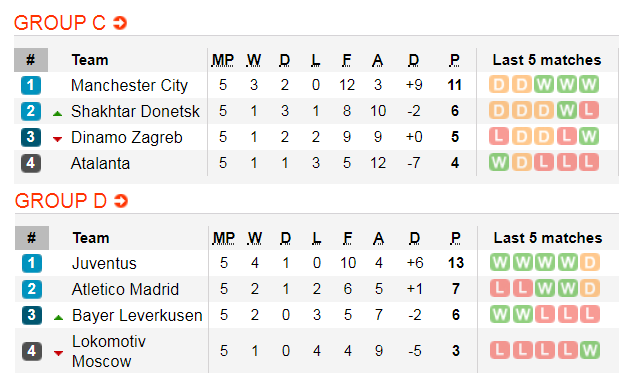Click Juventus's orange draw badge
Image resolution: width=619 pixels, height=373 pixels.
(x=590, y=262)
